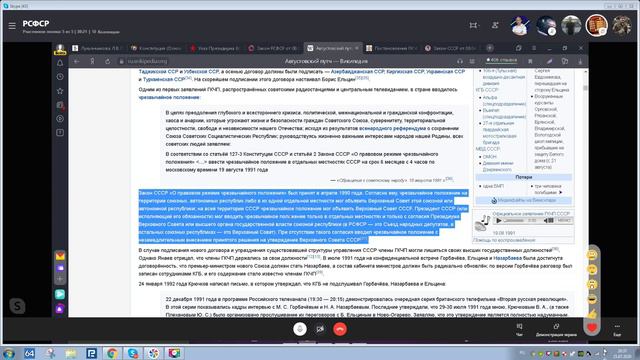This screenshot has width=640, height=360.
Task: Switch to the 'Постановление' browser tab
Action: tap(392, 48)
